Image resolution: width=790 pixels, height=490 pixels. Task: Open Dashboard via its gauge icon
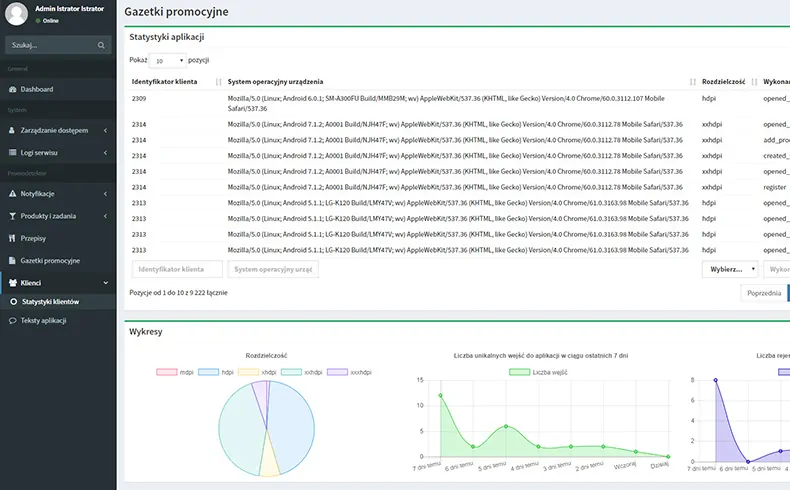click(12, 89)
